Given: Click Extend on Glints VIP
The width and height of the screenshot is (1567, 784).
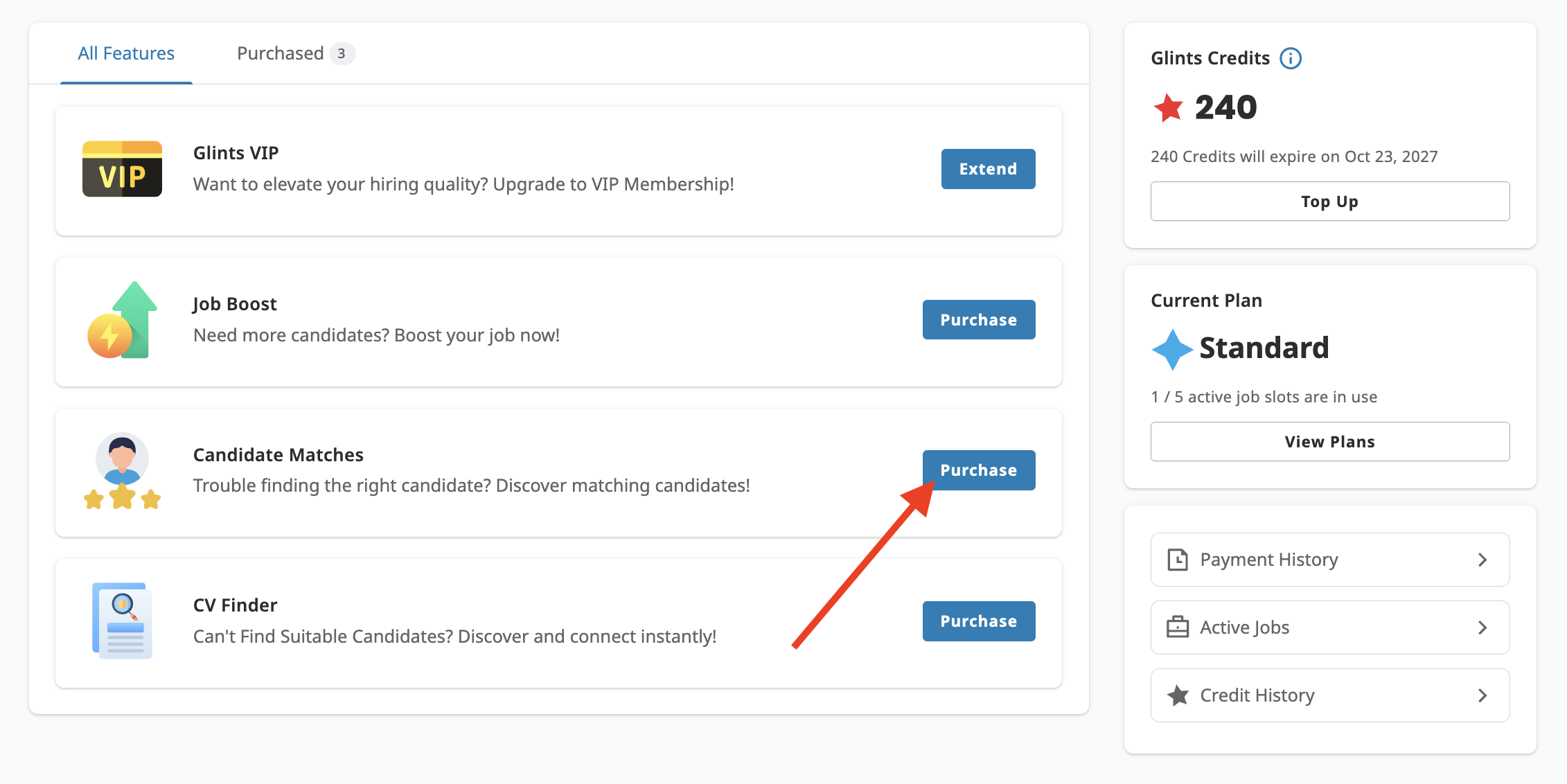Looking at the screenshot, I should (x=988, y=168).
